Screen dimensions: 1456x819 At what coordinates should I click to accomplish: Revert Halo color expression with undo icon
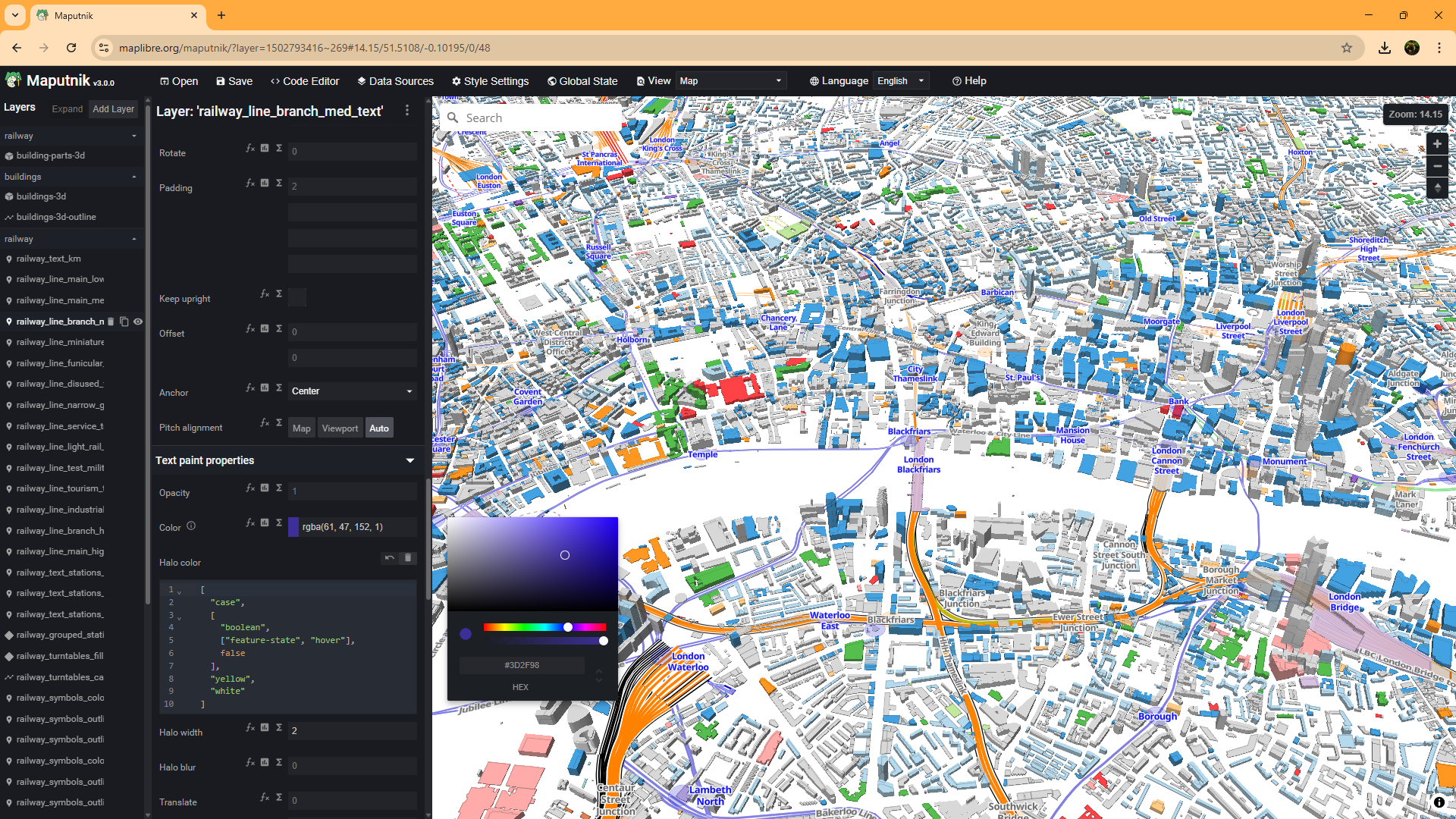(x=390, y=558)
